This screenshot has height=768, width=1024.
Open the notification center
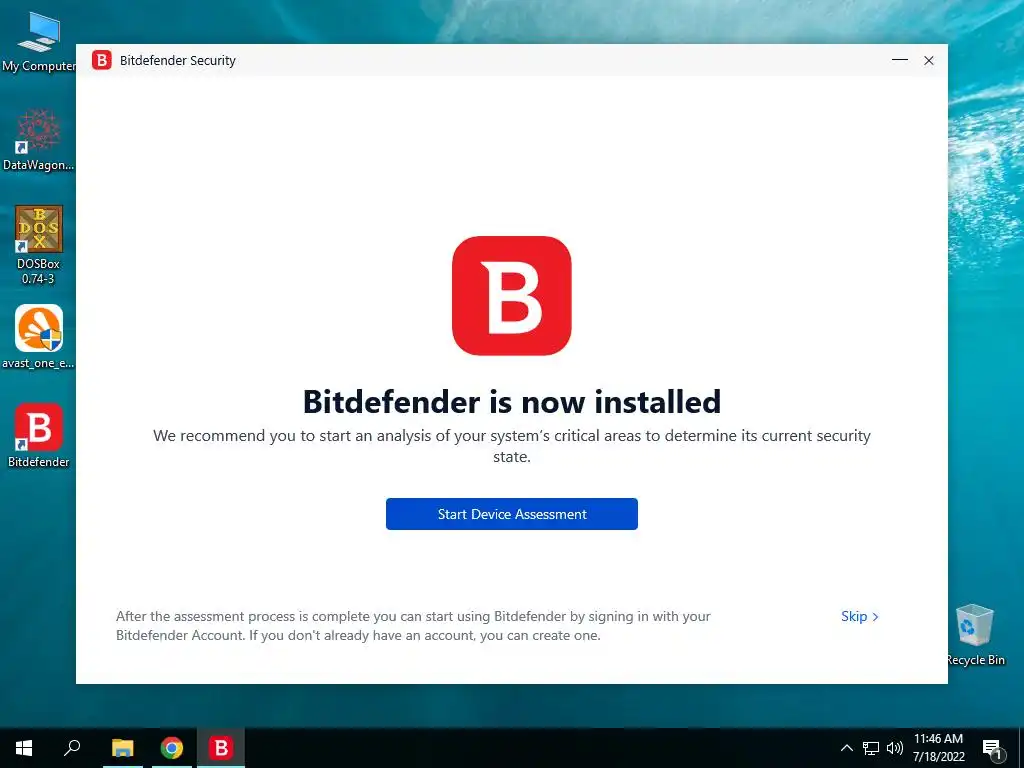tap(992, 749)
